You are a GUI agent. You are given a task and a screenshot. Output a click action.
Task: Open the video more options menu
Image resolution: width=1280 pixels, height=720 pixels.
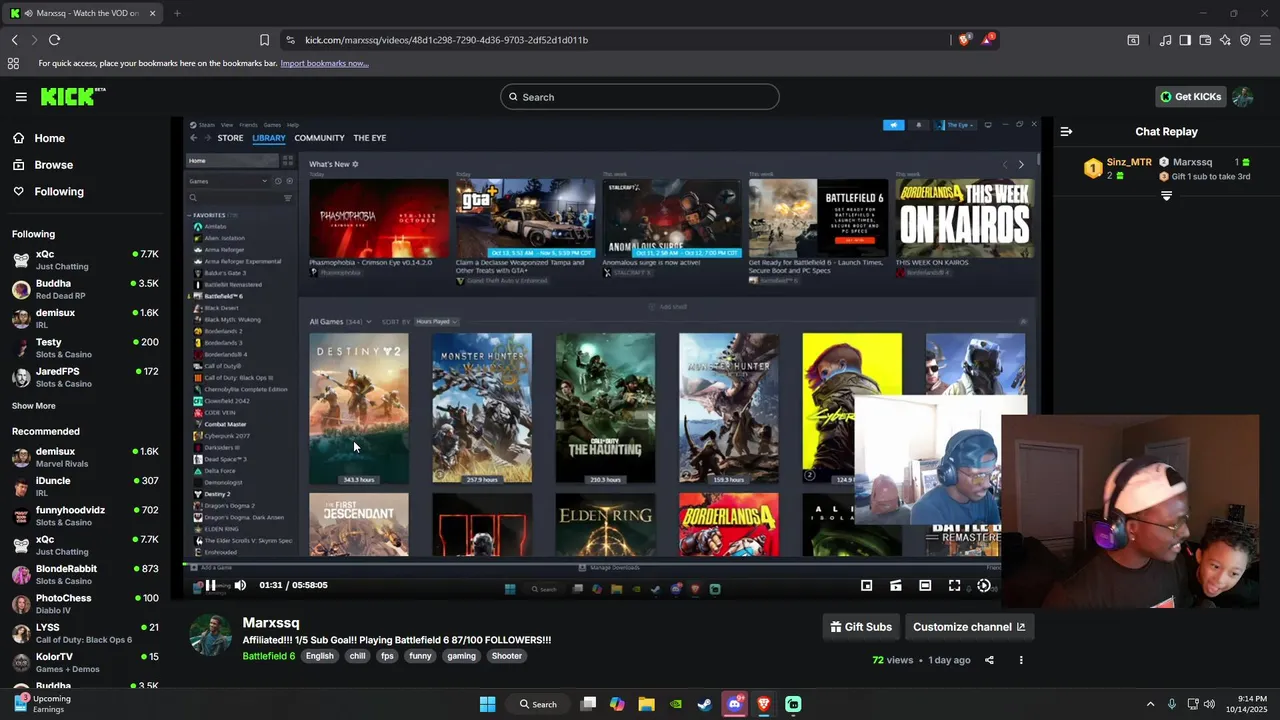(x=1021, y=660)
